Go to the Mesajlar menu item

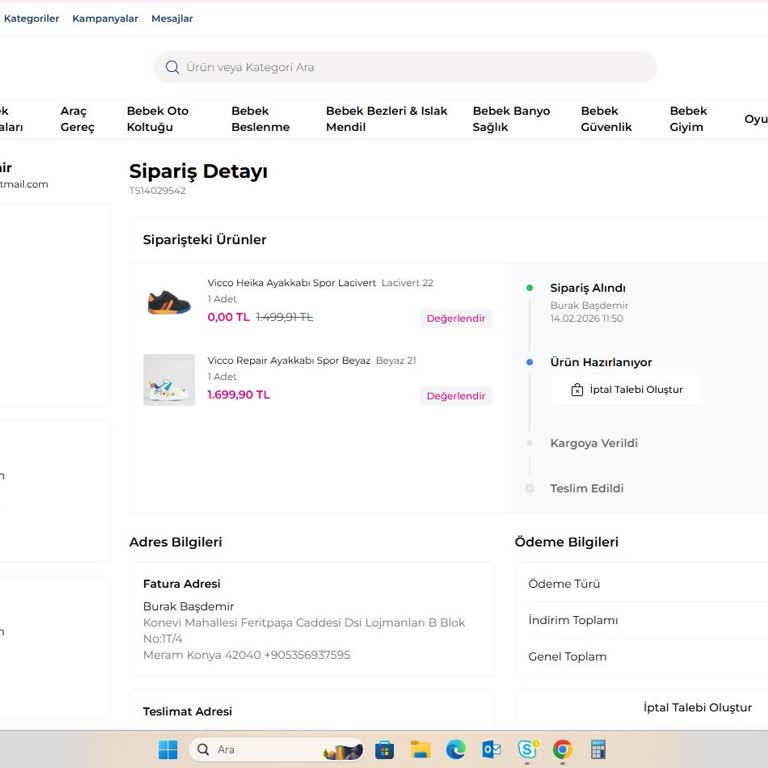pyautogui.click(x=172, y=18)
